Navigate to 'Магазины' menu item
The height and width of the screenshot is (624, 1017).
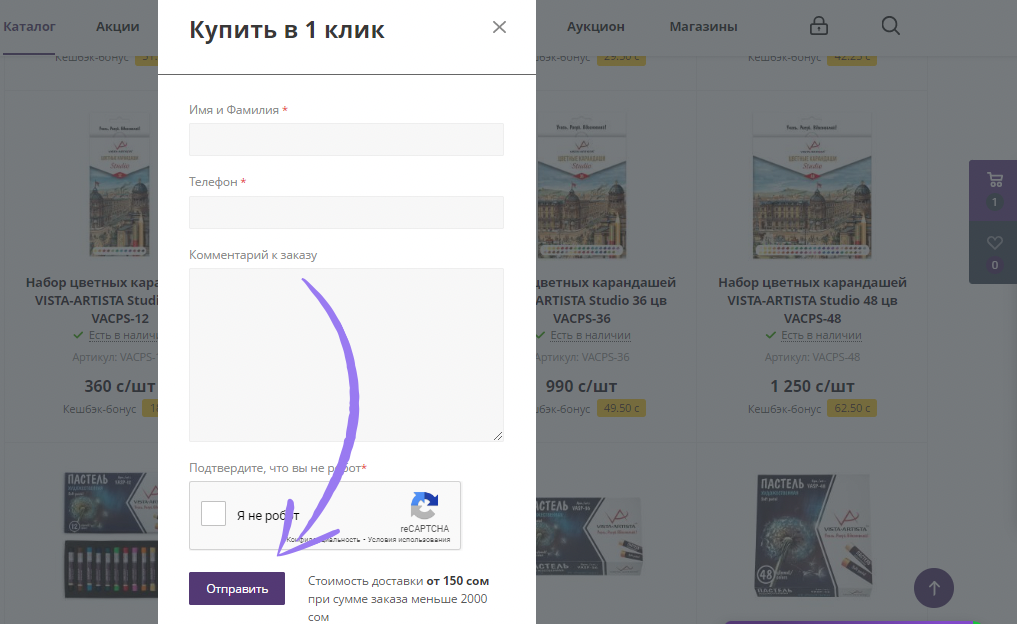(703, 26)
